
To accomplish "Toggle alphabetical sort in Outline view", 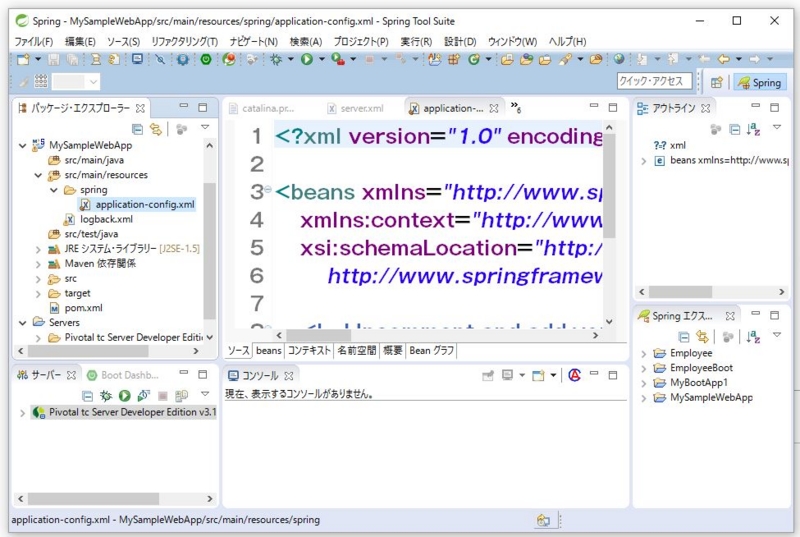I will pos(753,130).
